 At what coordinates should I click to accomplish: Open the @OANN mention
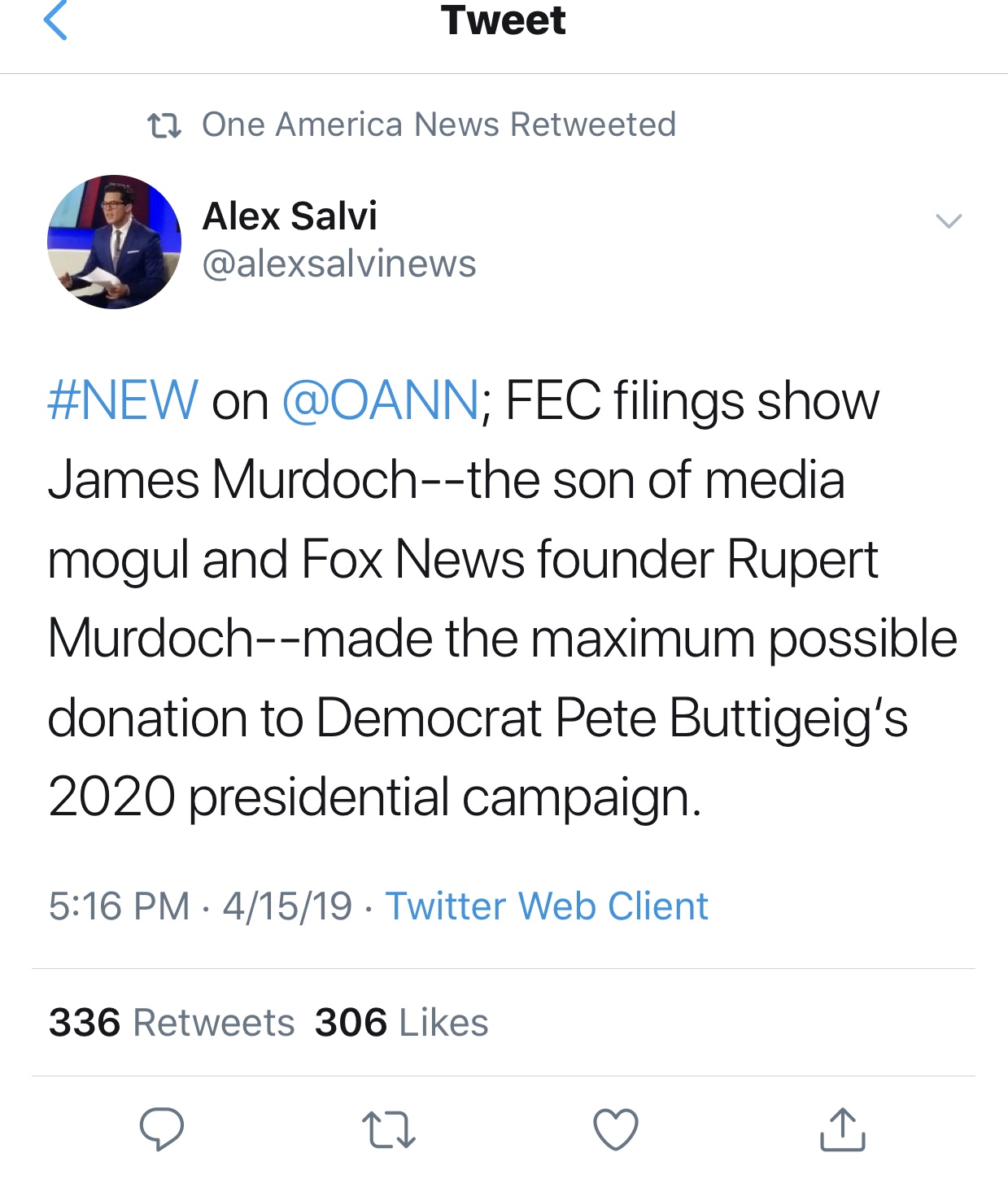pyautogui.click(x=381, y=400)
